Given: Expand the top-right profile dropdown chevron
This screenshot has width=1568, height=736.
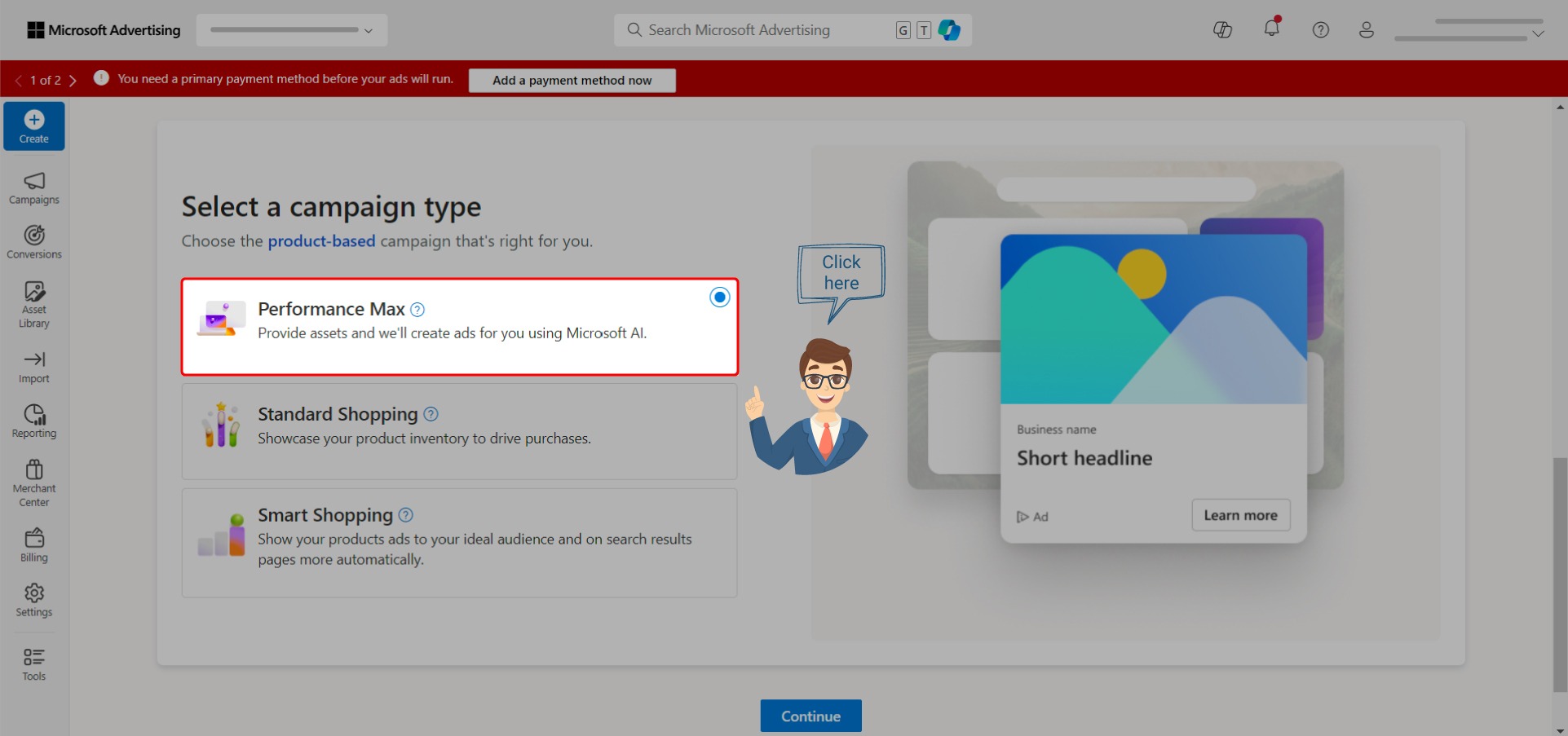Looking at the screenshot, I should click(x=1538, y=35).
